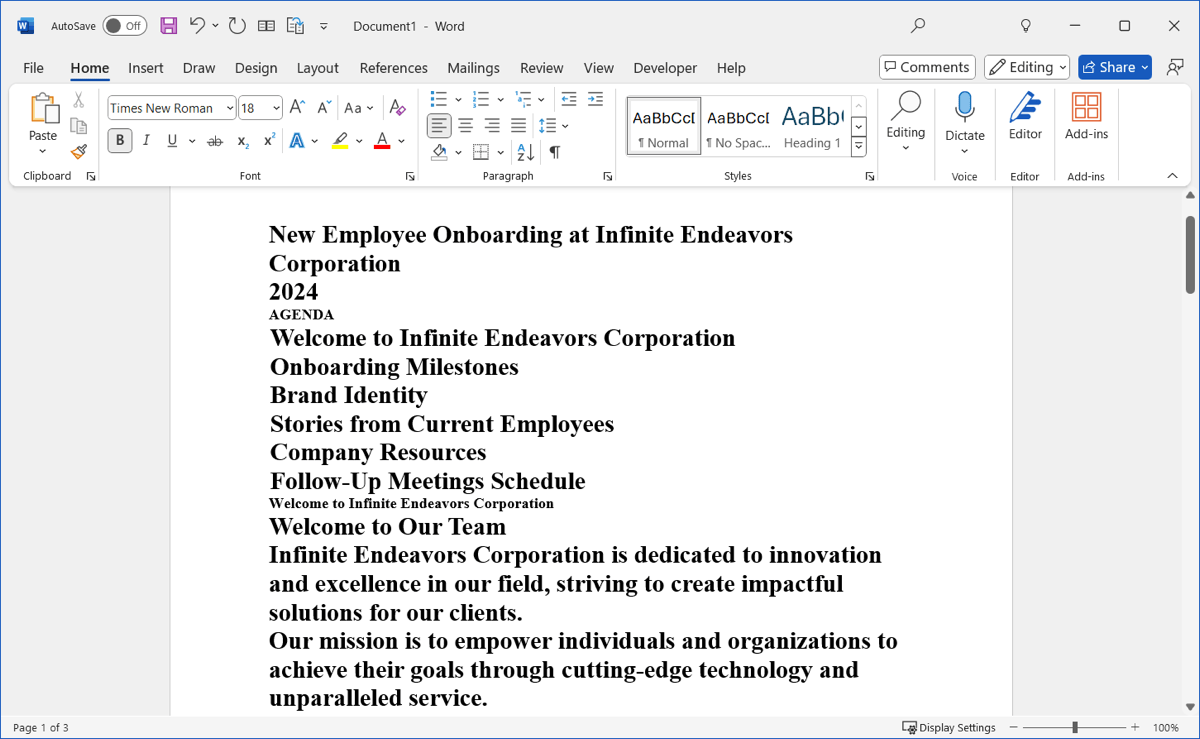
Task: Switch to the Insert tab
Action: [146, 68]
